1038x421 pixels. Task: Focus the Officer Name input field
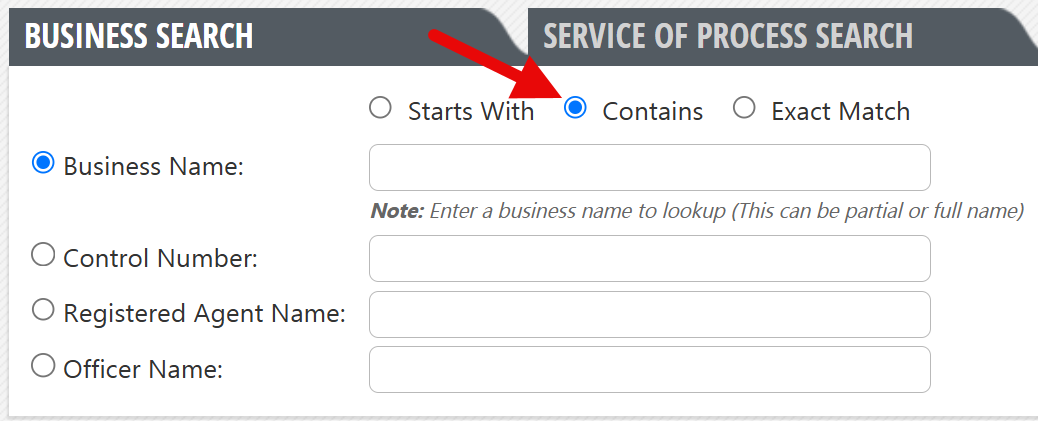(649, 369)
